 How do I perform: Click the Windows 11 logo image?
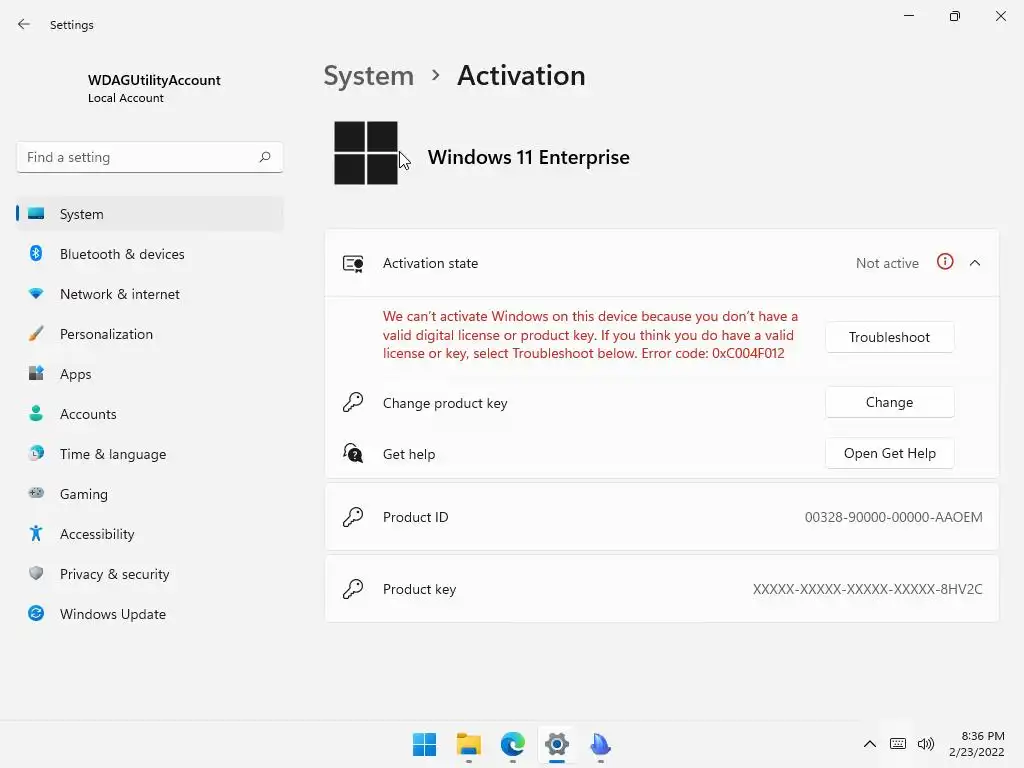pyautogui.click(x=366, y=153)
